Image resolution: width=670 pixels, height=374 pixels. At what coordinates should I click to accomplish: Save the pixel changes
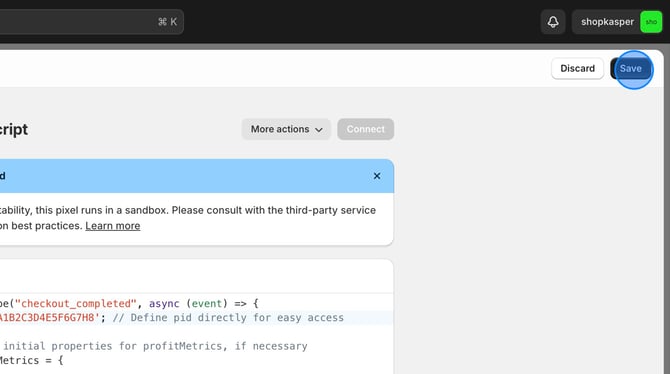[631, 68]
